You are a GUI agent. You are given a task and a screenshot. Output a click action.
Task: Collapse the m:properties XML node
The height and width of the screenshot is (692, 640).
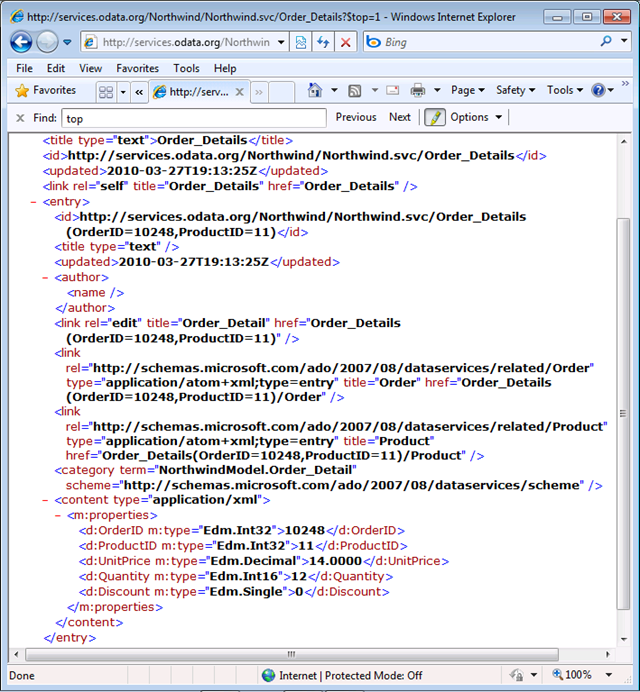click(x=60, y=514)
